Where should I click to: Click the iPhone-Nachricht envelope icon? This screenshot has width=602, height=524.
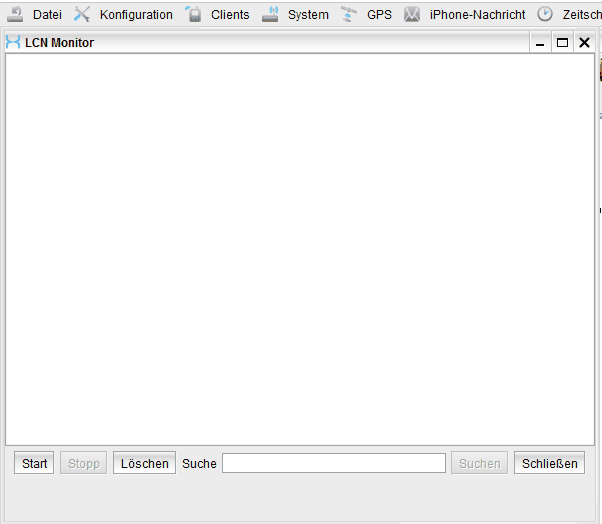[x=412, y=14]
